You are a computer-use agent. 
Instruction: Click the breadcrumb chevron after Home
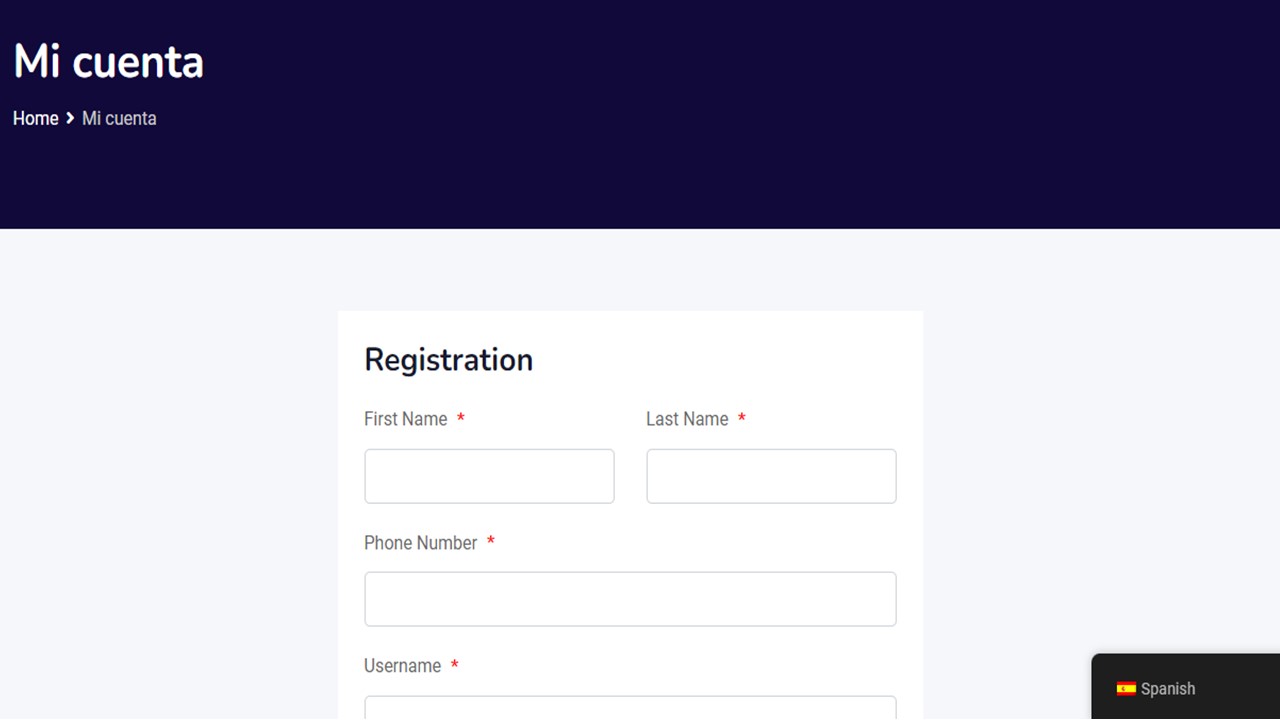point(69,118)
